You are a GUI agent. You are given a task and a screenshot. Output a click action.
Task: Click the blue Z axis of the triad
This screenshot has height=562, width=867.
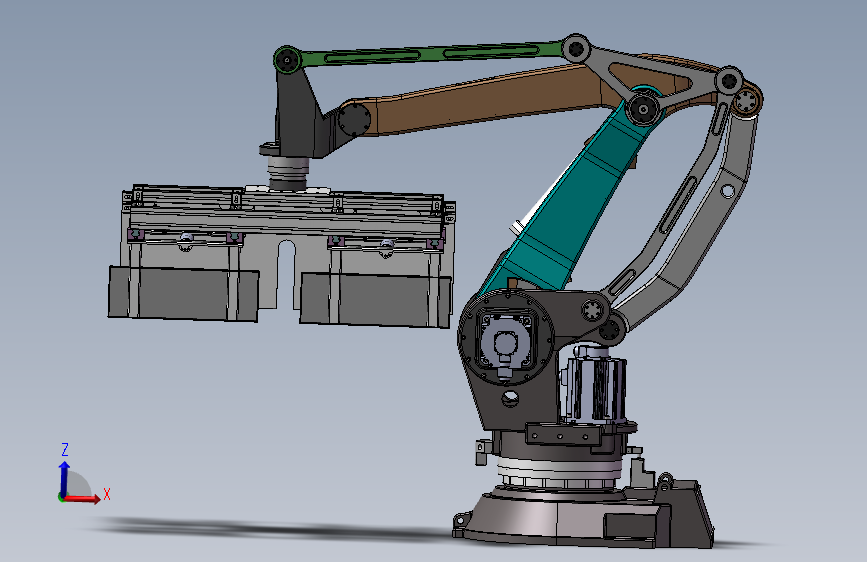64,479
